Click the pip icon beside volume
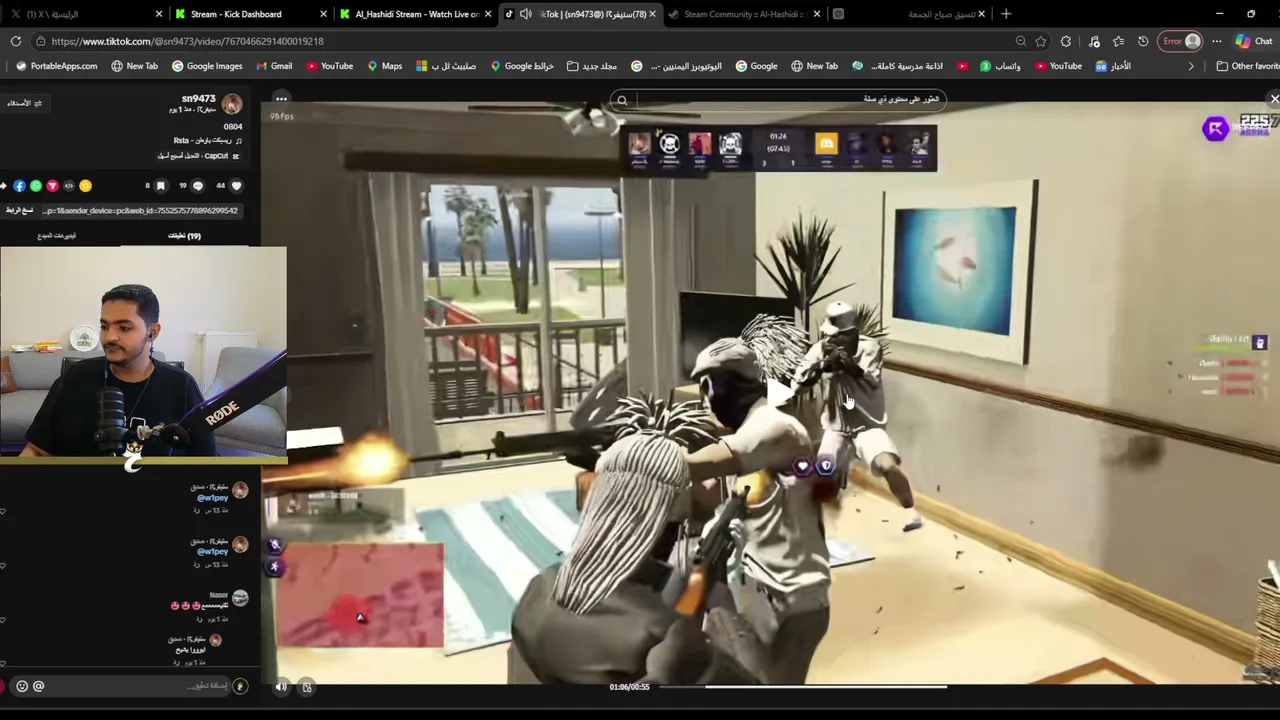Viewport: 1280px width, 720px height. (x=307, y=687)
